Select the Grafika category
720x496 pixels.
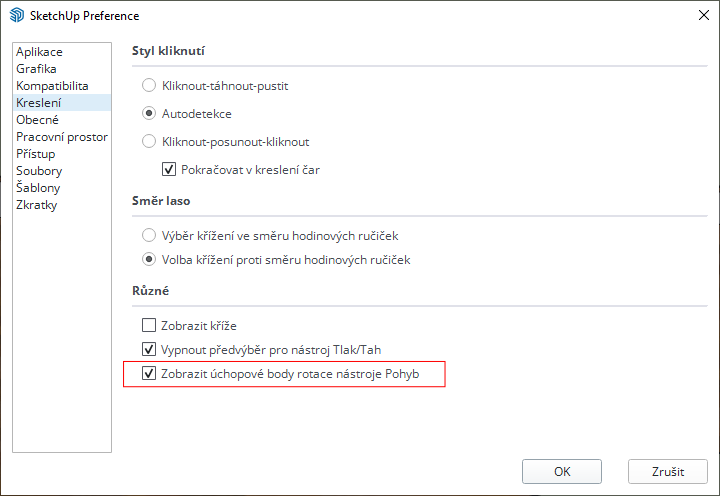pyautogui.click(x=36, y=69)
